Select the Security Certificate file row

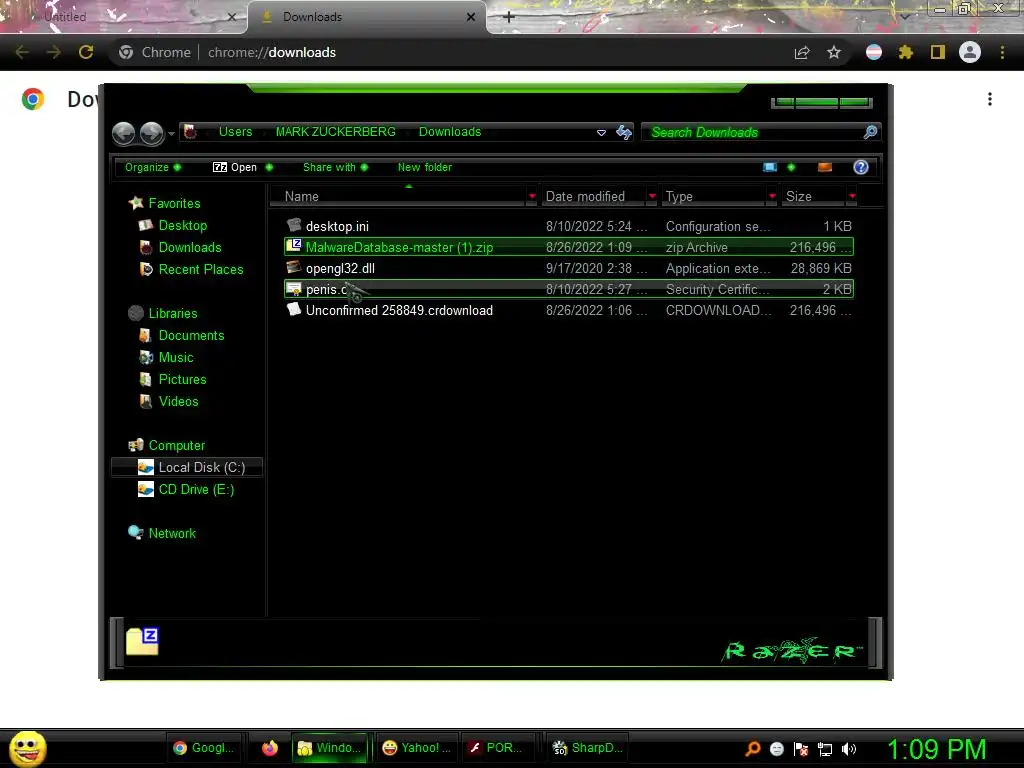pos(569,289)
